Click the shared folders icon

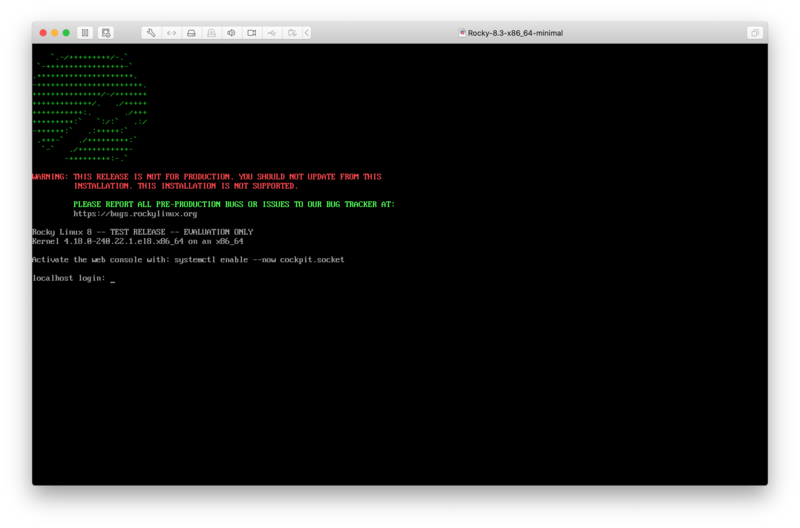[292, 33]
